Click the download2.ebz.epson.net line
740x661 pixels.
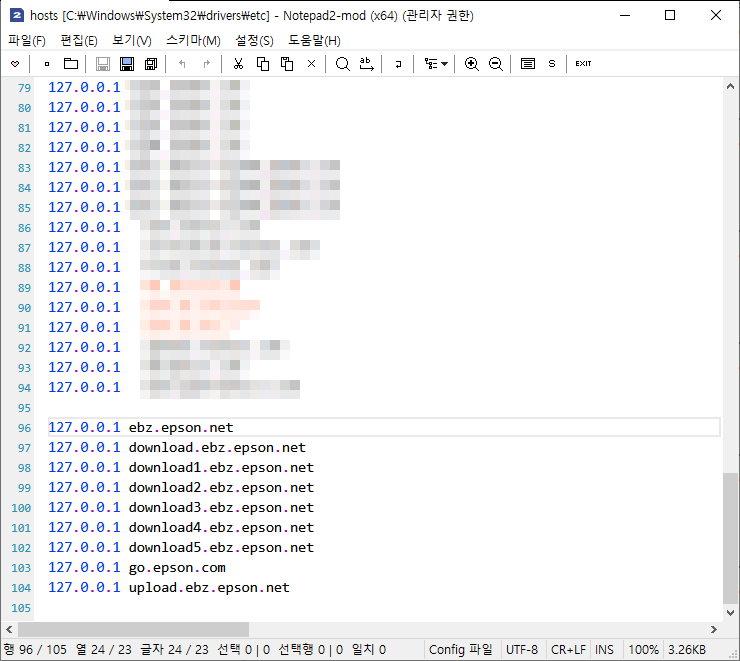pyautogui.click(x=181, y=487)
